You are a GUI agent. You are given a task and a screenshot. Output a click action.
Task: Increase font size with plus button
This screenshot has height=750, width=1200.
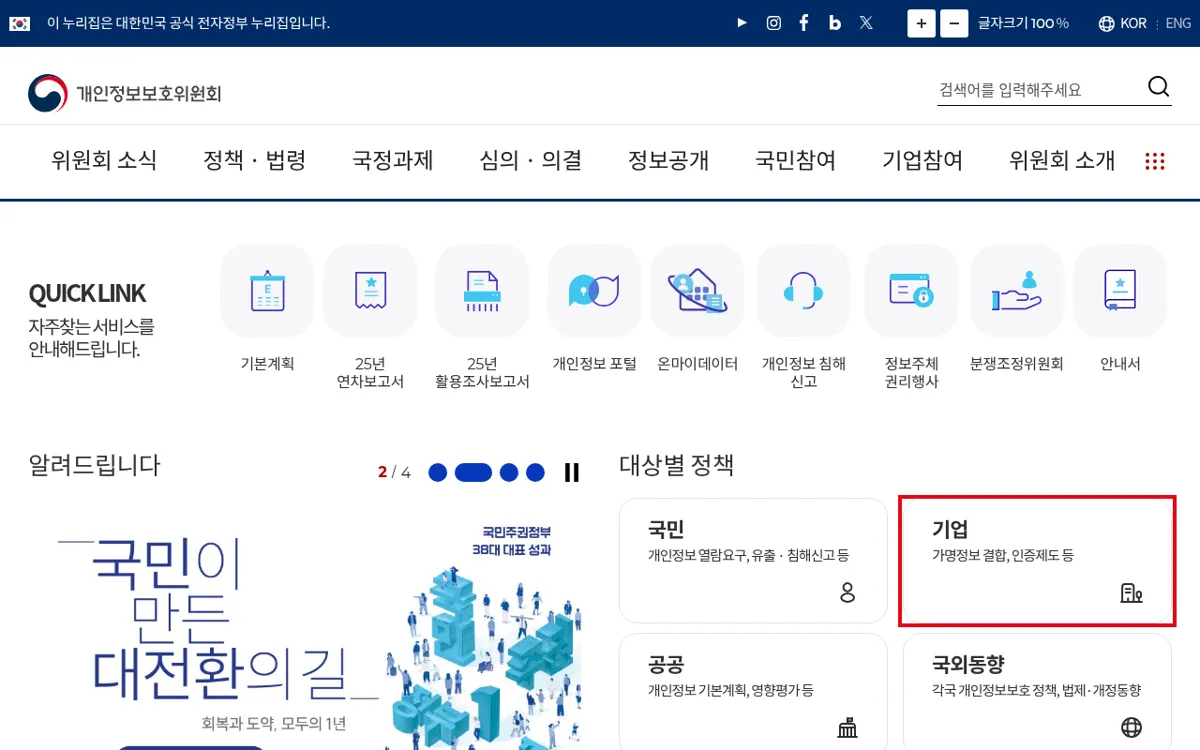921,23
